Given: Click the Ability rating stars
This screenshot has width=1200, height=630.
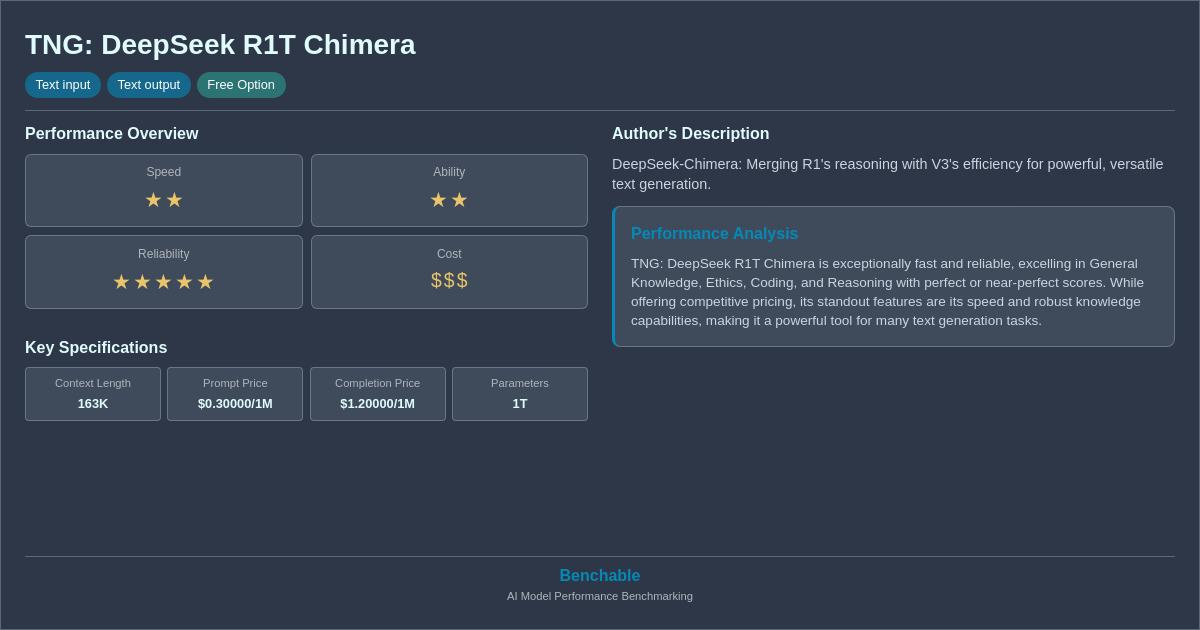Looking at the screenshot, I should [449, 199].
